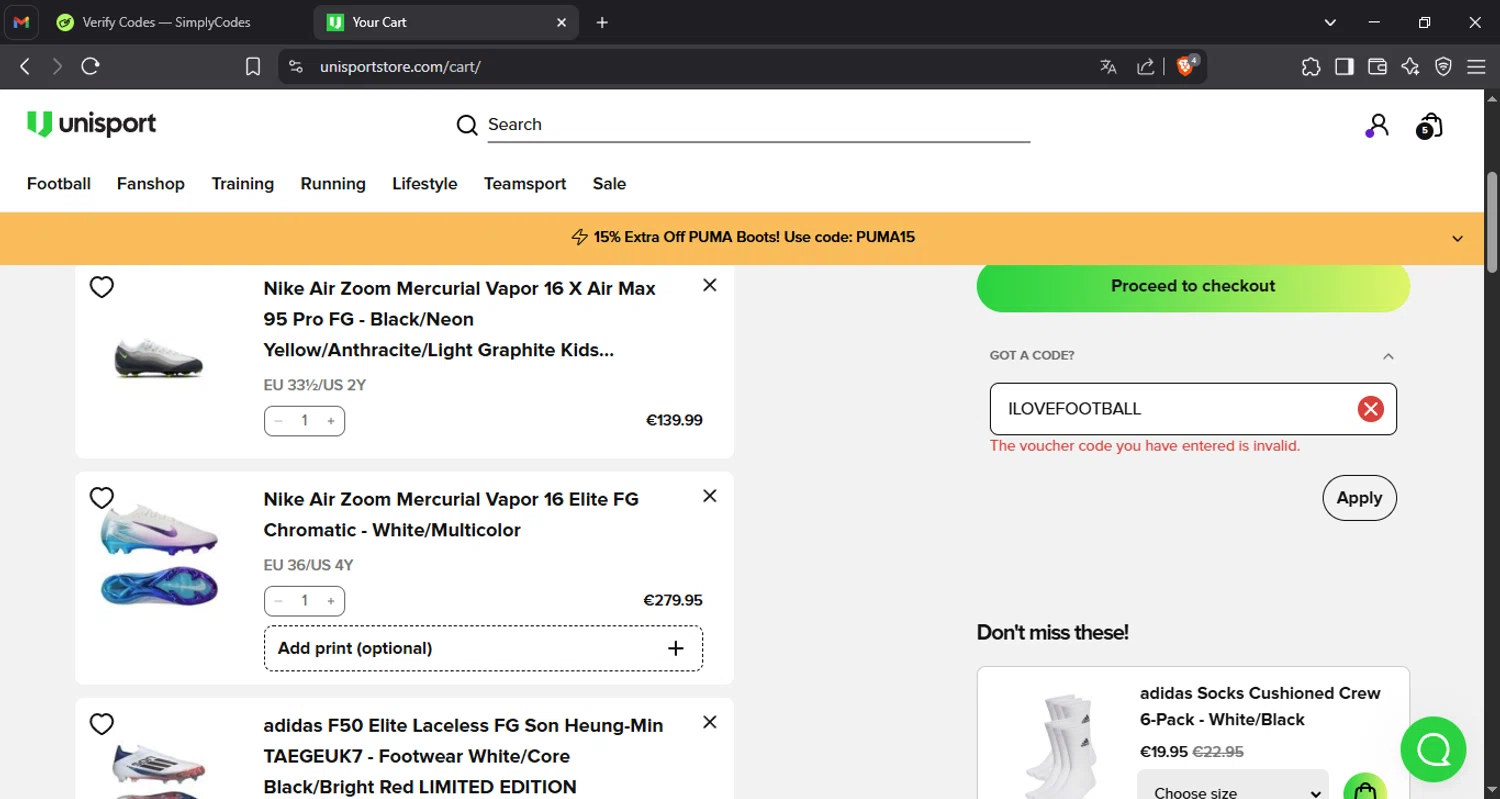Favorite the Mercurial Vapor 16 X Air Max item

[102, 287]
